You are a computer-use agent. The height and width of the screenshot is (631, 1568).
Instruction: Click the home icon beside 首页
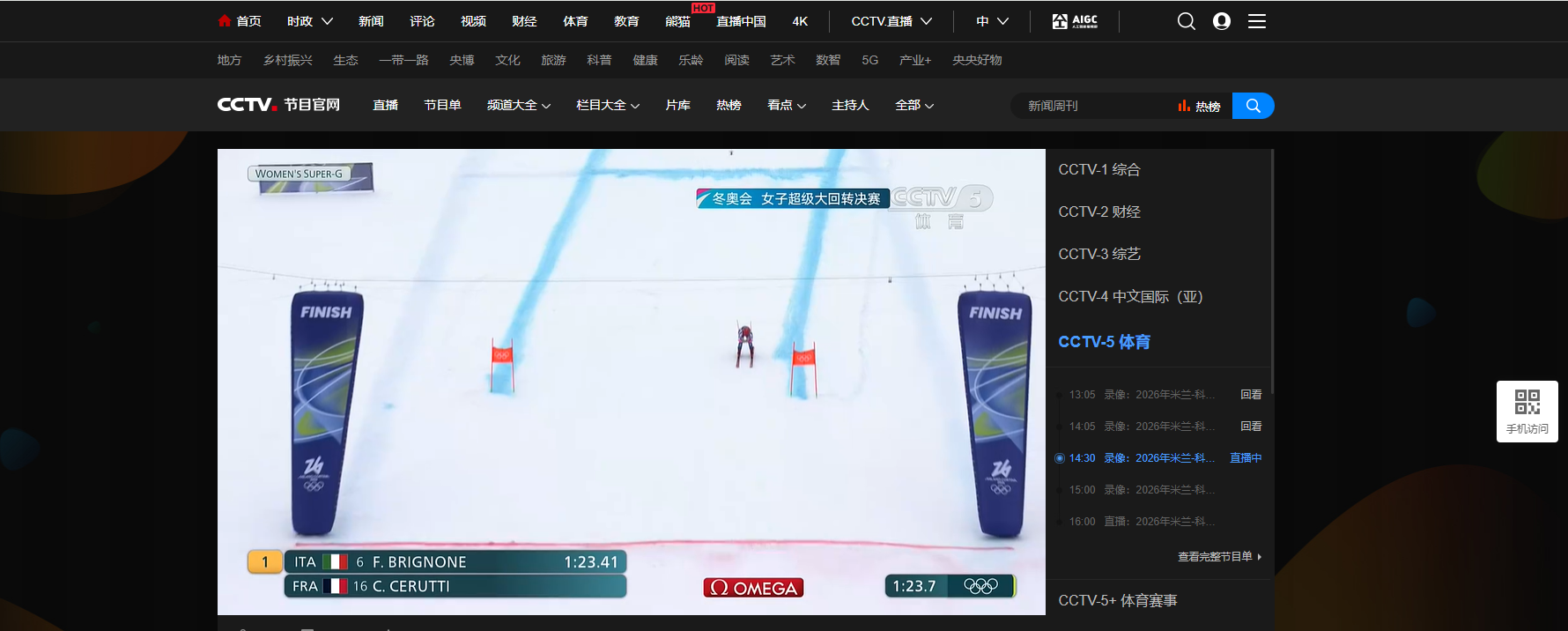[225, 21]
